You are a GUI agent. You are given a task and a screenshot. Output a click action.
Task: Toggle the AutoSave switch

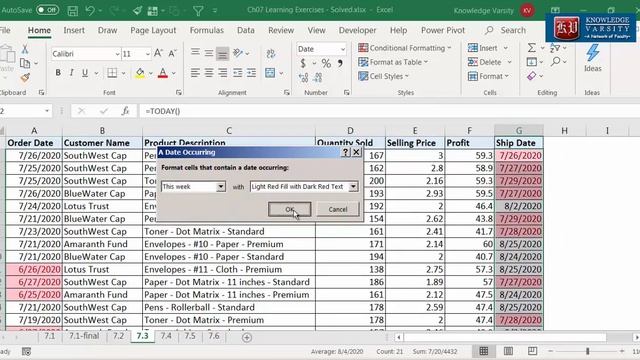click(x=47, y=10)
